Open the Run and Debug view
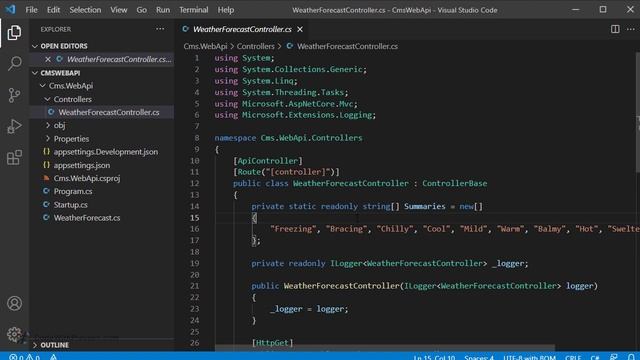Screen dimensions: 640x360 (x=14, y=126)
